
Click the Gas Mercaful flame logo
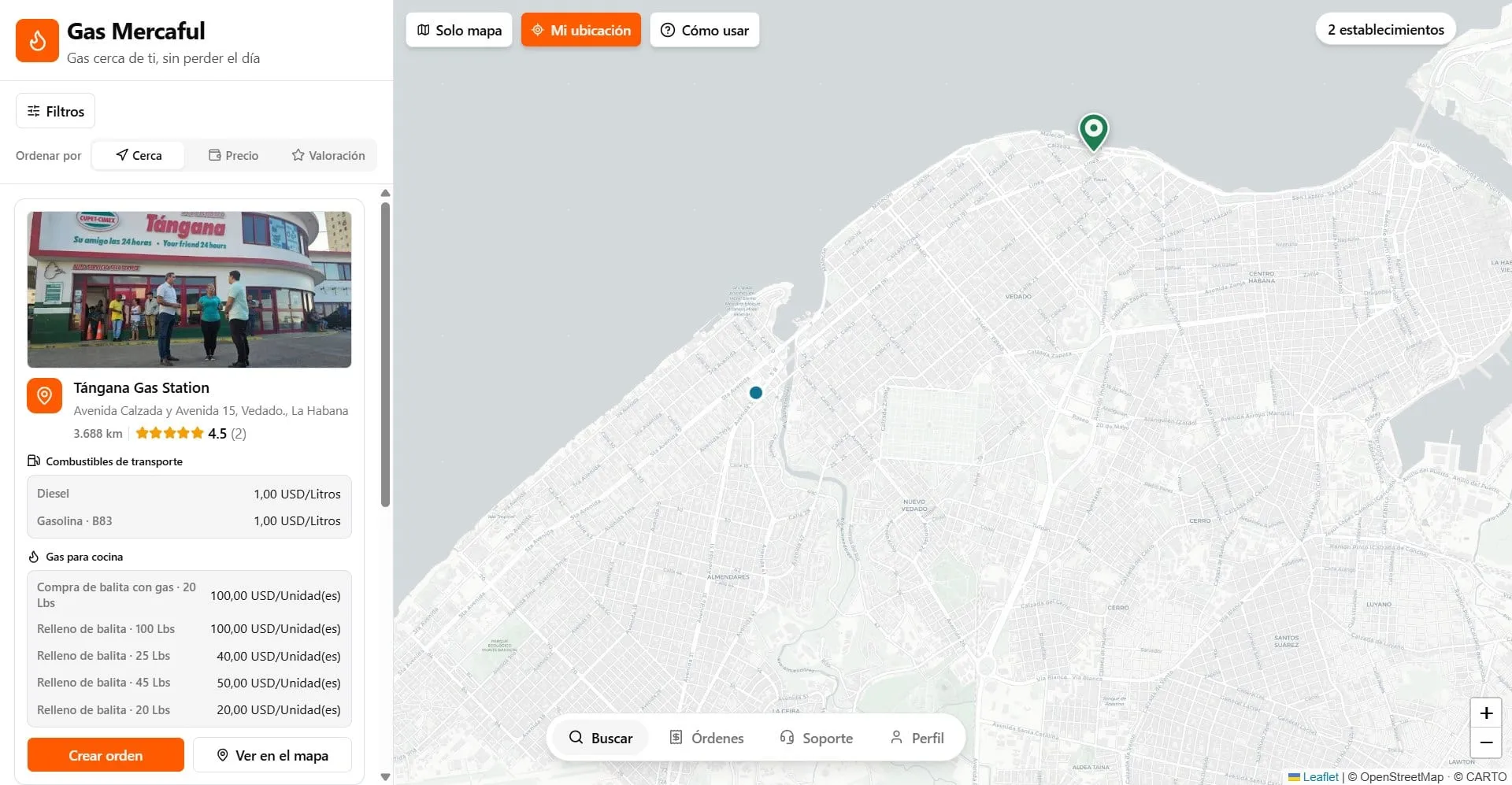(37, 40)
